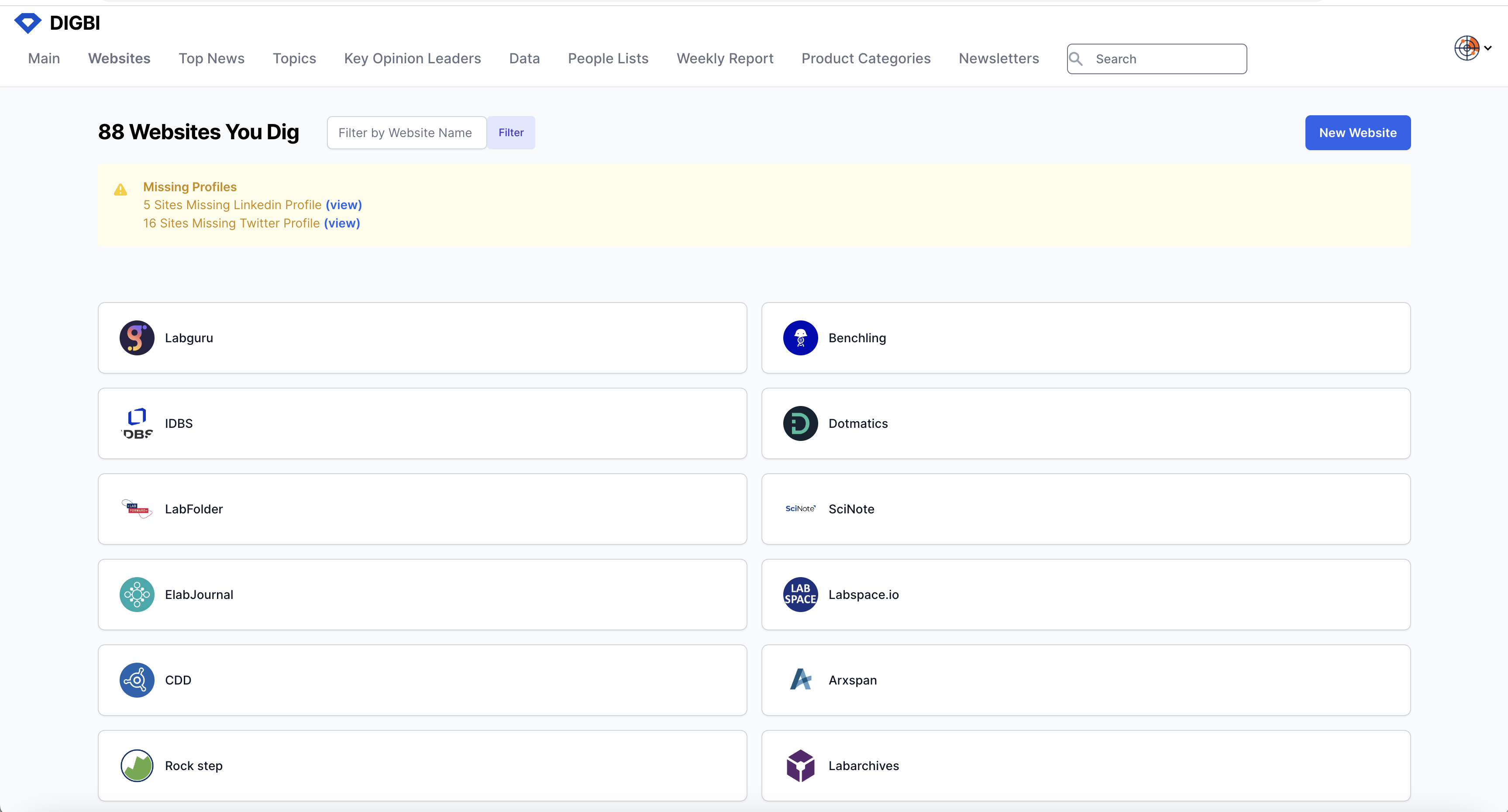Open the Labspace.io website name
1508x812 pixels.
[864, 594]
